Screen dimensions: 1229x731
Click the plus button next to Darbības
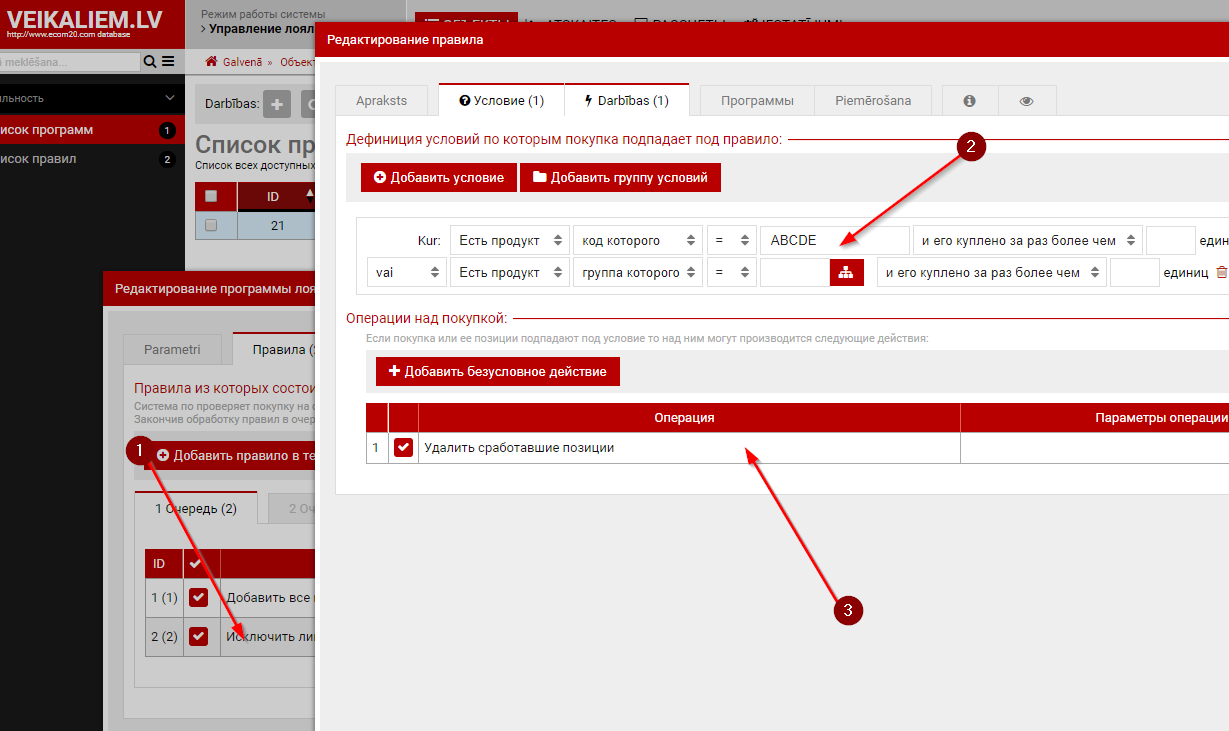point(276,103)
